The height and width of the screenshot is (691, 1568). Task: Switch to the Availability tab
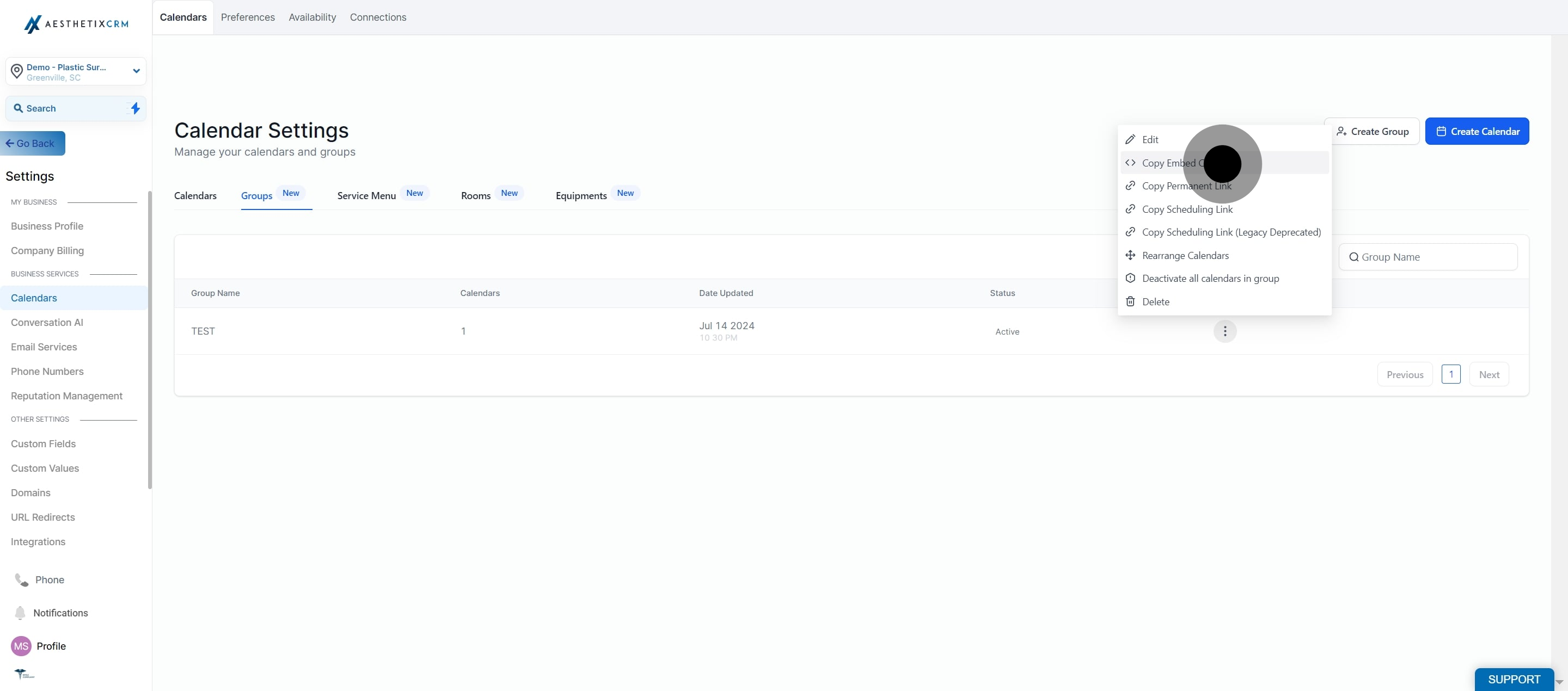pos(313,17)
